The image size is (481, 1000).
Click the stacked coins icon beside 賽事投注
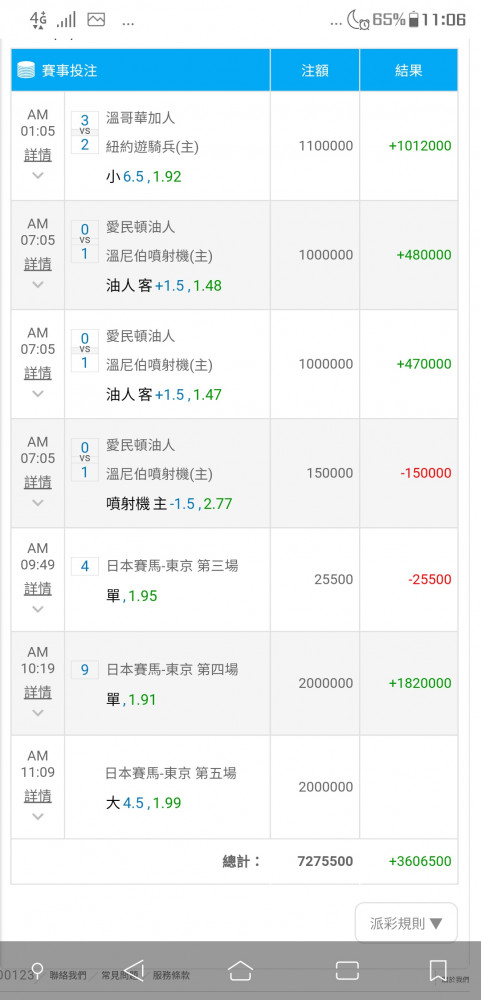click(26, 70)
